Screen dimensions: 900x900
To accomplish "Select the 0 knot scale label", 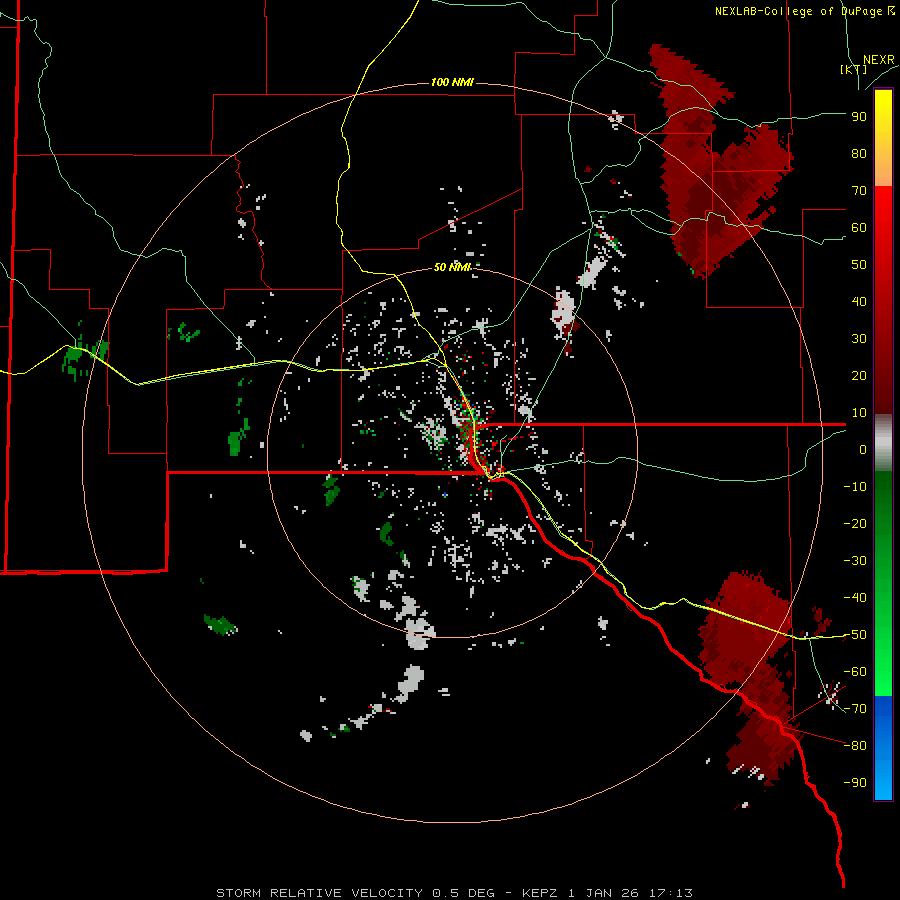I will (863, 449).
